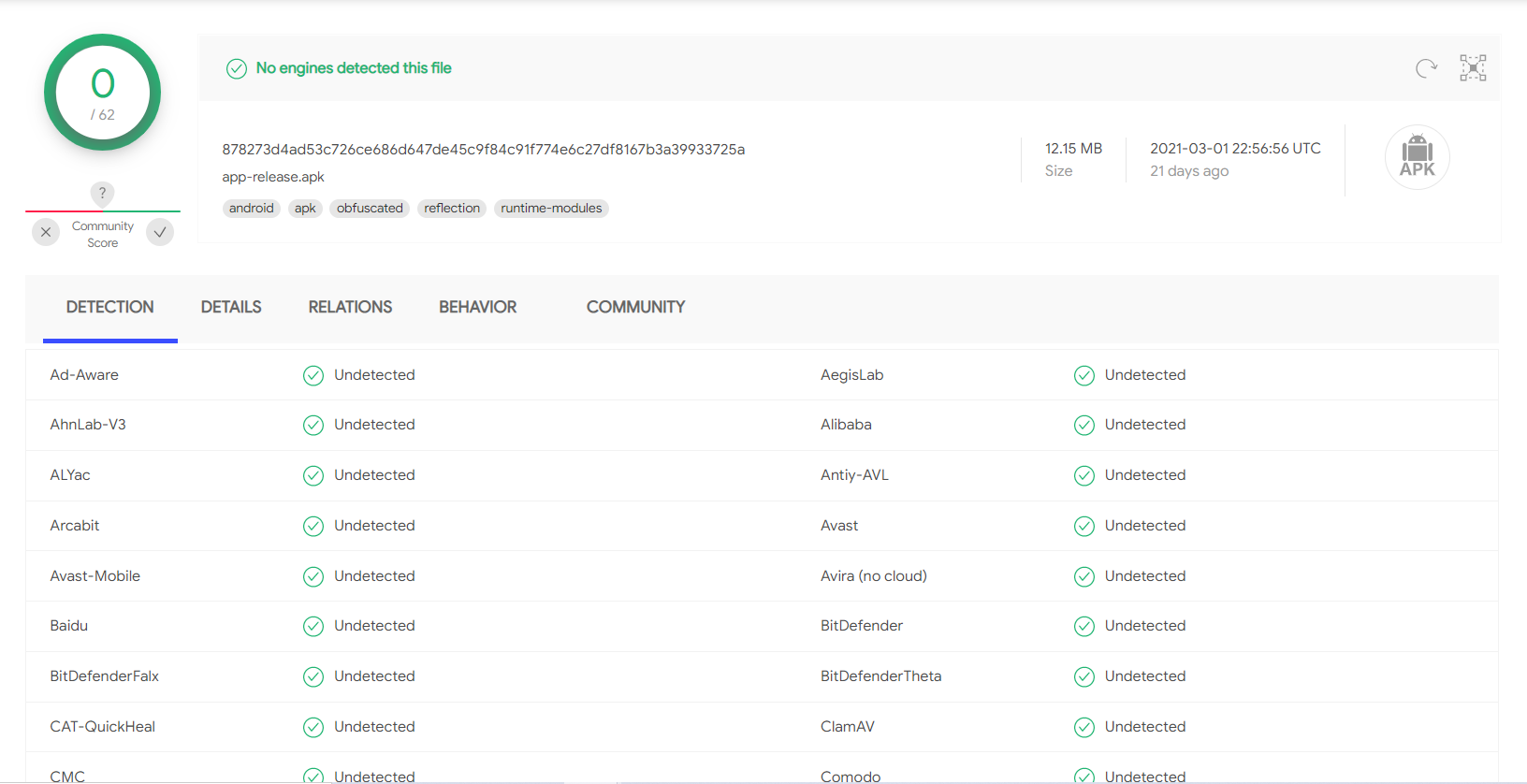1527x784 pixels.
Task: Open the similarity graph icon
Action: [1473, 68]
